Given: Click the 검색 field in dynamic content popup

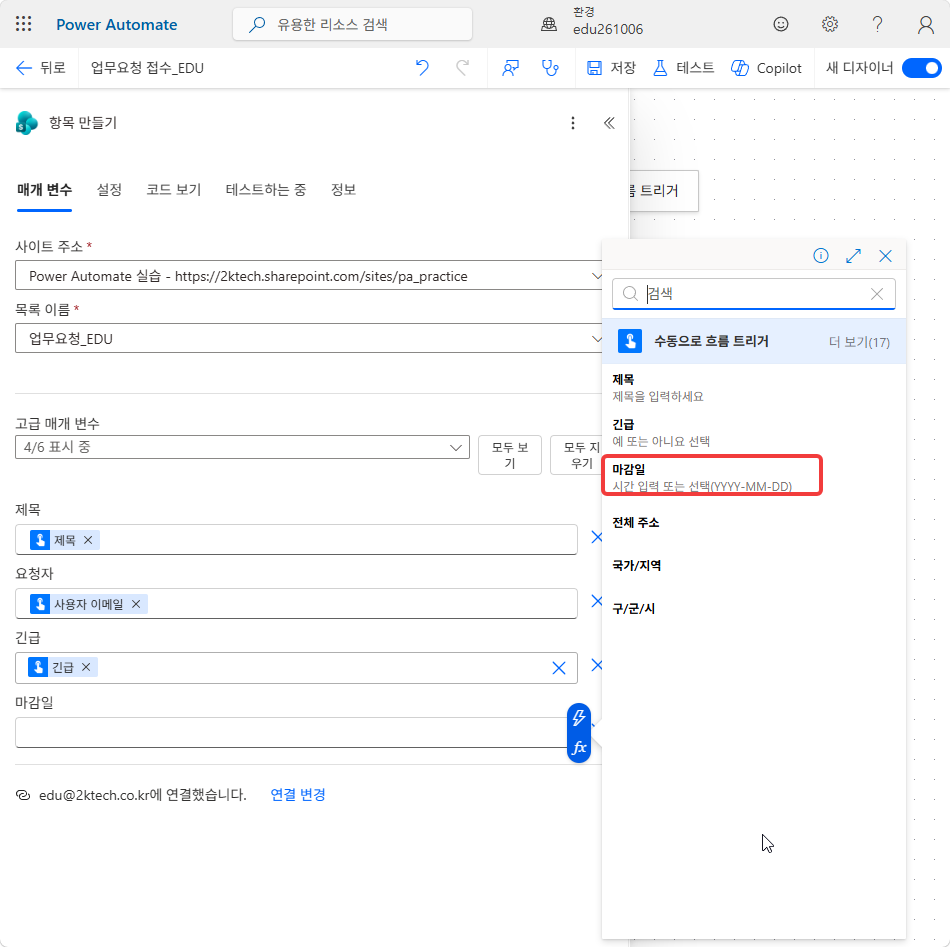Looking at the screenshot, I should 753,294.
